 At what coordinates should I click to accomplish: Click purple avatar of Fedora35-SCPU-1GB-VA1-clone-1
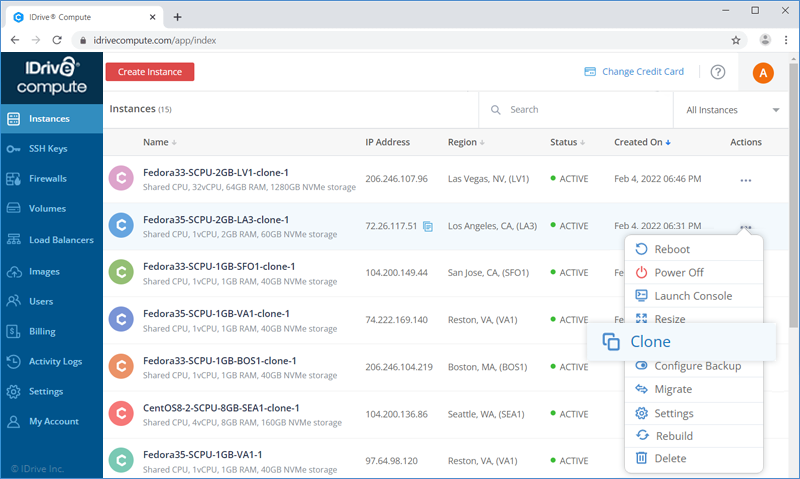pos(121,319)
